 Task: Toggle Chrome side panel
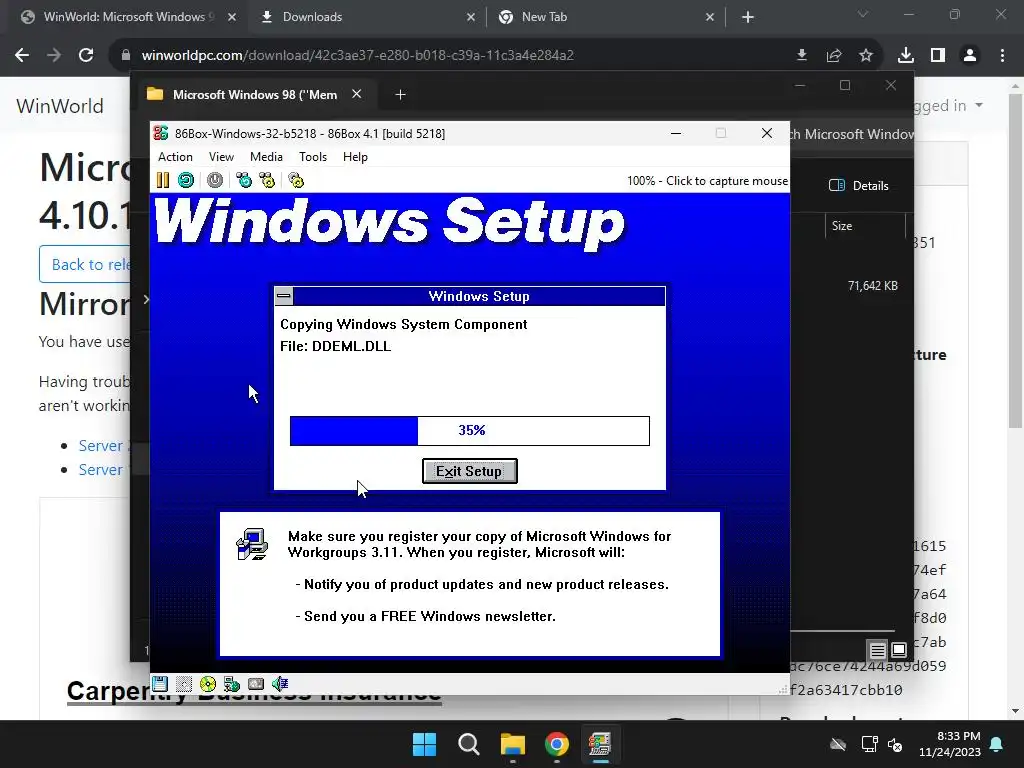938,56
